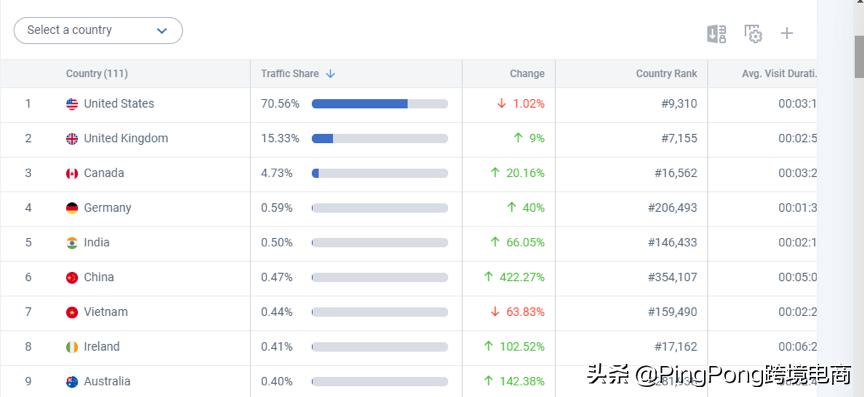Screen dimensions: 864x397
Task: Click the #146,433 country rank
Action: (x=672, y=243)
